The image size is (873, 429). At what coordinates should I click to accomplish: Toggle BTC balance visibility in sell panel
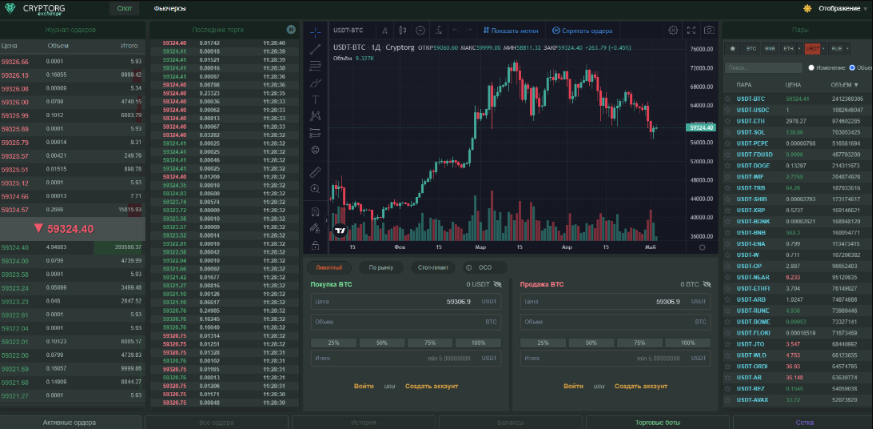707,284
